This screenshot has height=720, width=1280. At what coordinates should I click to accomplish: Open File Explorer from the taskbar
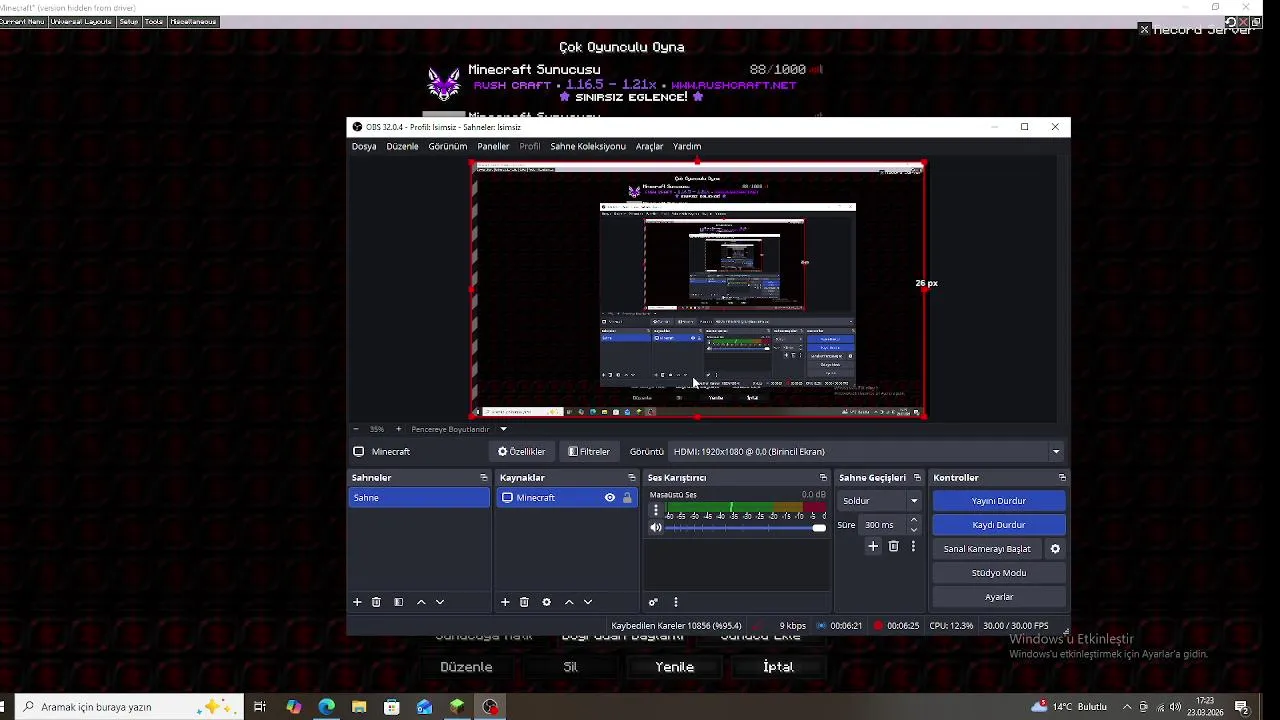[x=359, y=707]
